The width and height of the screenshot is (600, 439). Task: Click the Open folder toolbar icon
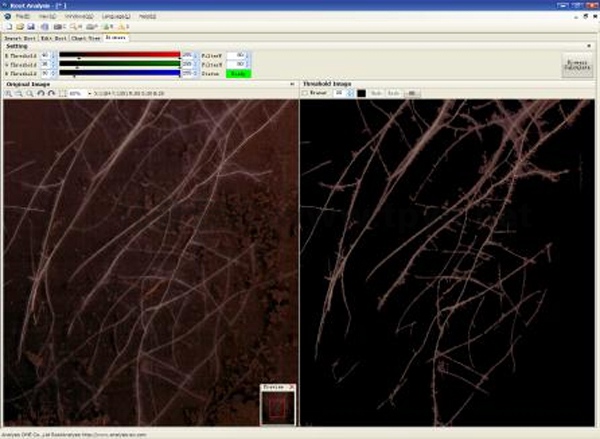19,27
